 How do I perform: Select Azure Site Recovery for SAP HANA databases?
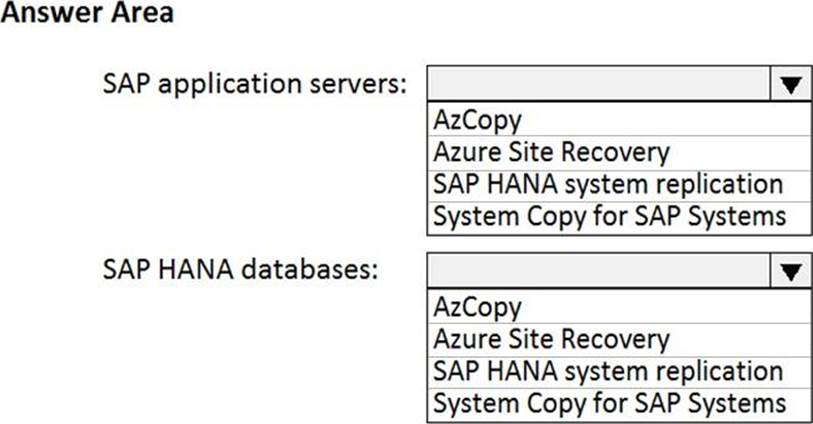(x=550, y=337)
